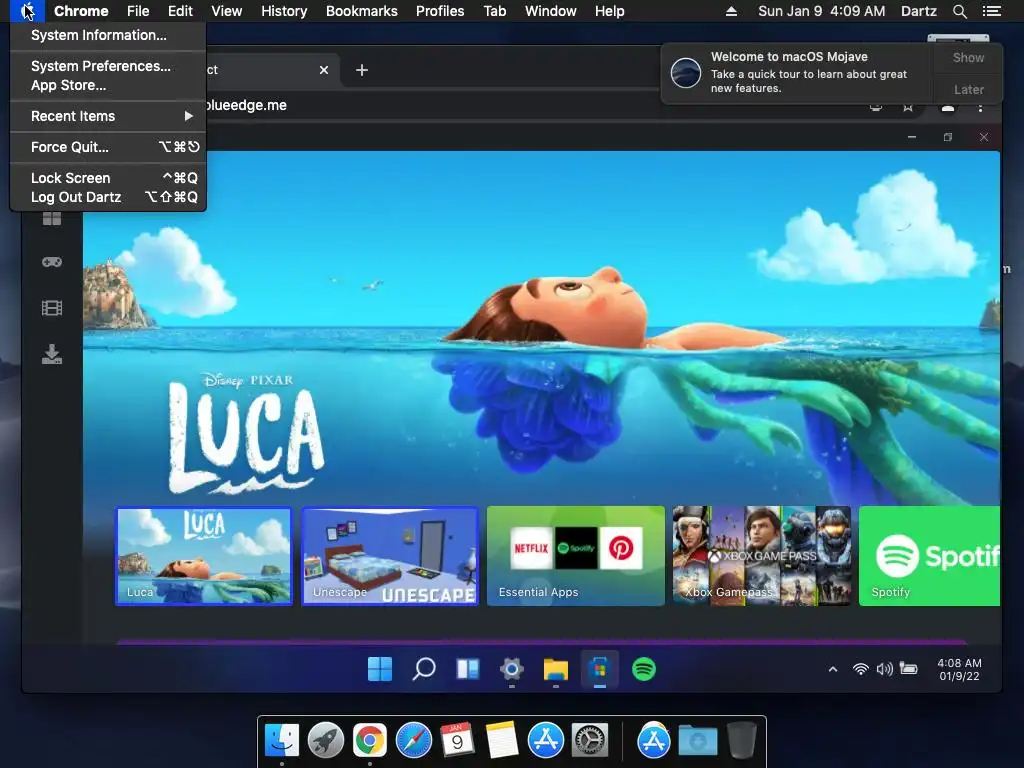Open Finder from the dock
This screenshot has height=768, width=1024.
point(282,740)
